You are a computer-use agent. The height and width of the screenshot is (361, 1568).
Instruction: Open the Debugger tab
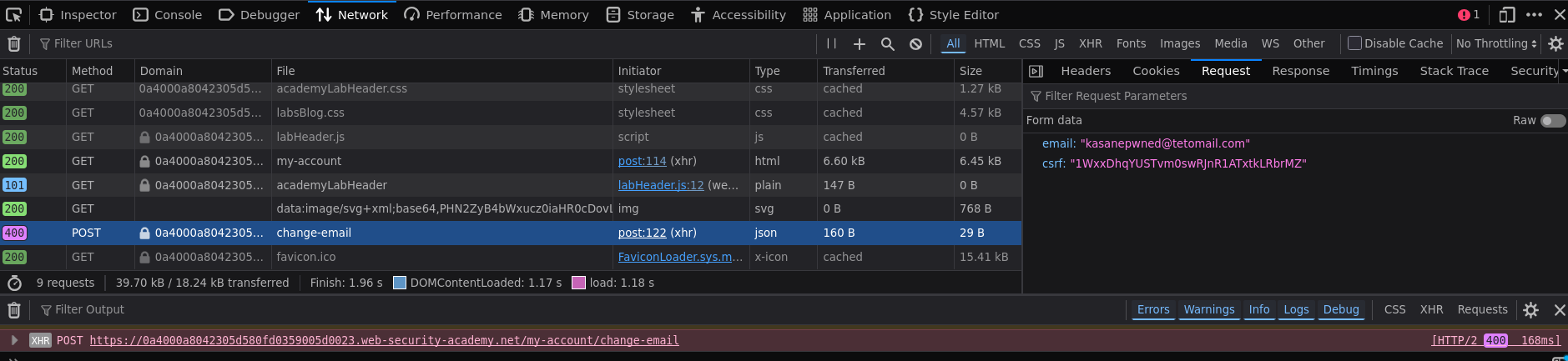pos(259,14)
